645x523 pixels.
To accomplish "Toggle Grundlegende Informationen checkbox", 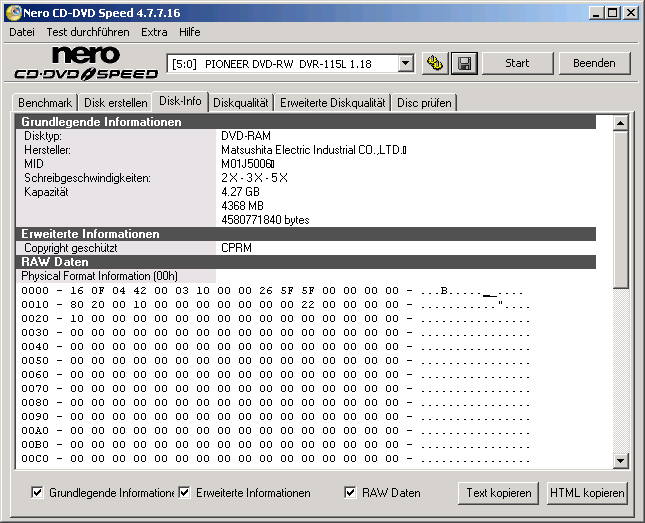I will click(x=37, y=492).
